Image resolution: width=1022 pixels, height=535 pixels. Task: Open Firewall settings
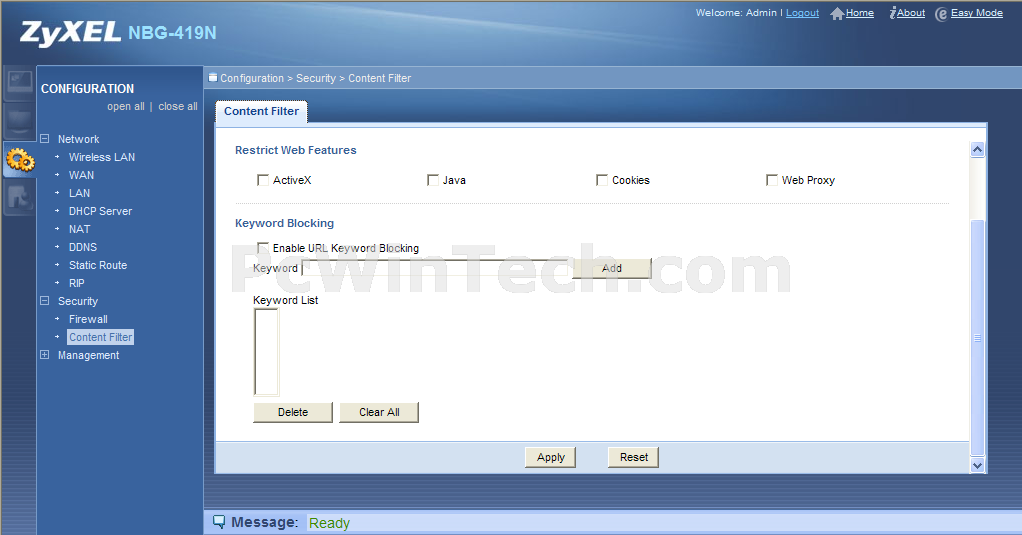(x=88, y=319)
